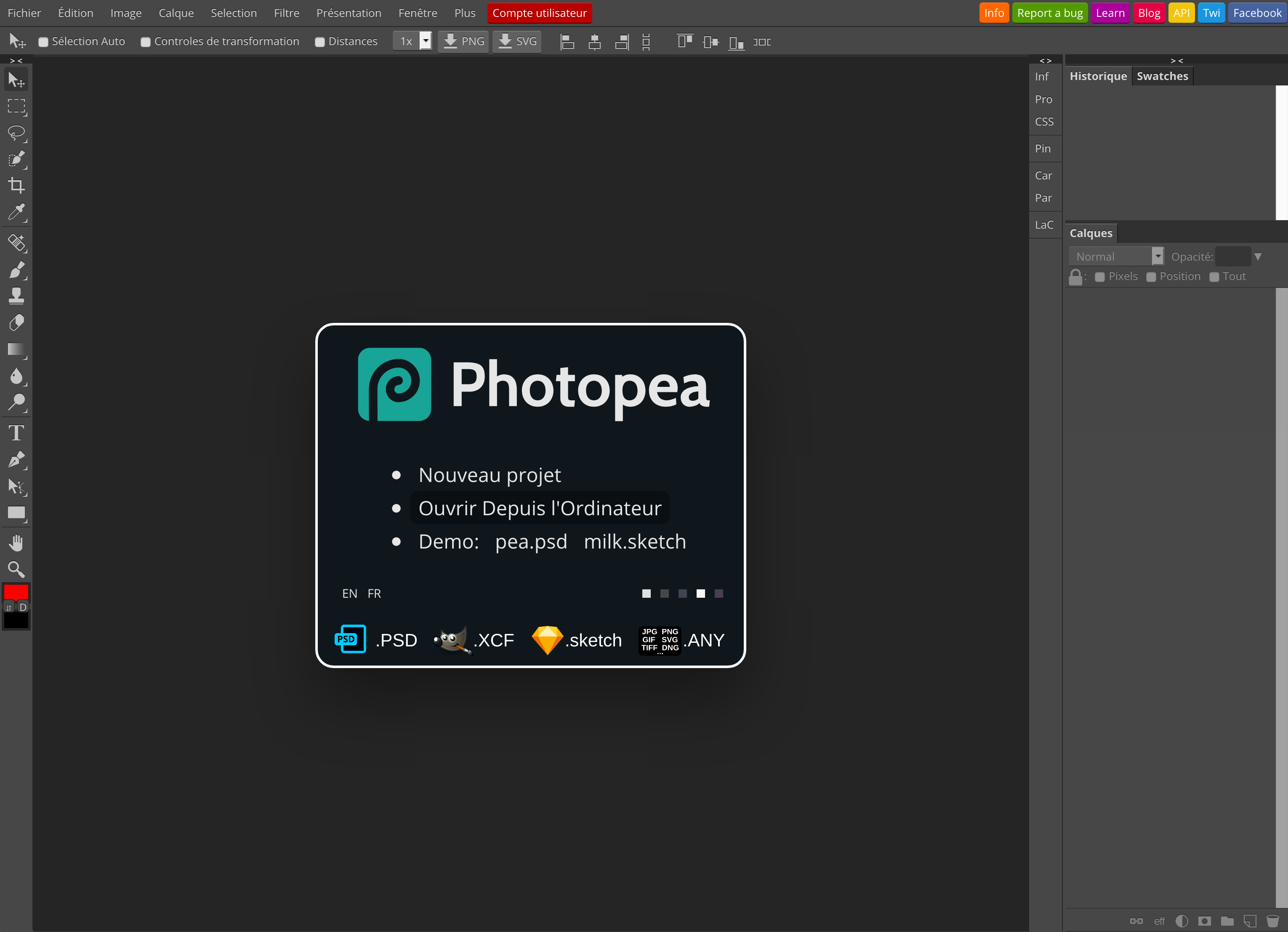Select the Healing Brush tool
The width and height of the screenshot is (1288, 932).
coord(16,243)
